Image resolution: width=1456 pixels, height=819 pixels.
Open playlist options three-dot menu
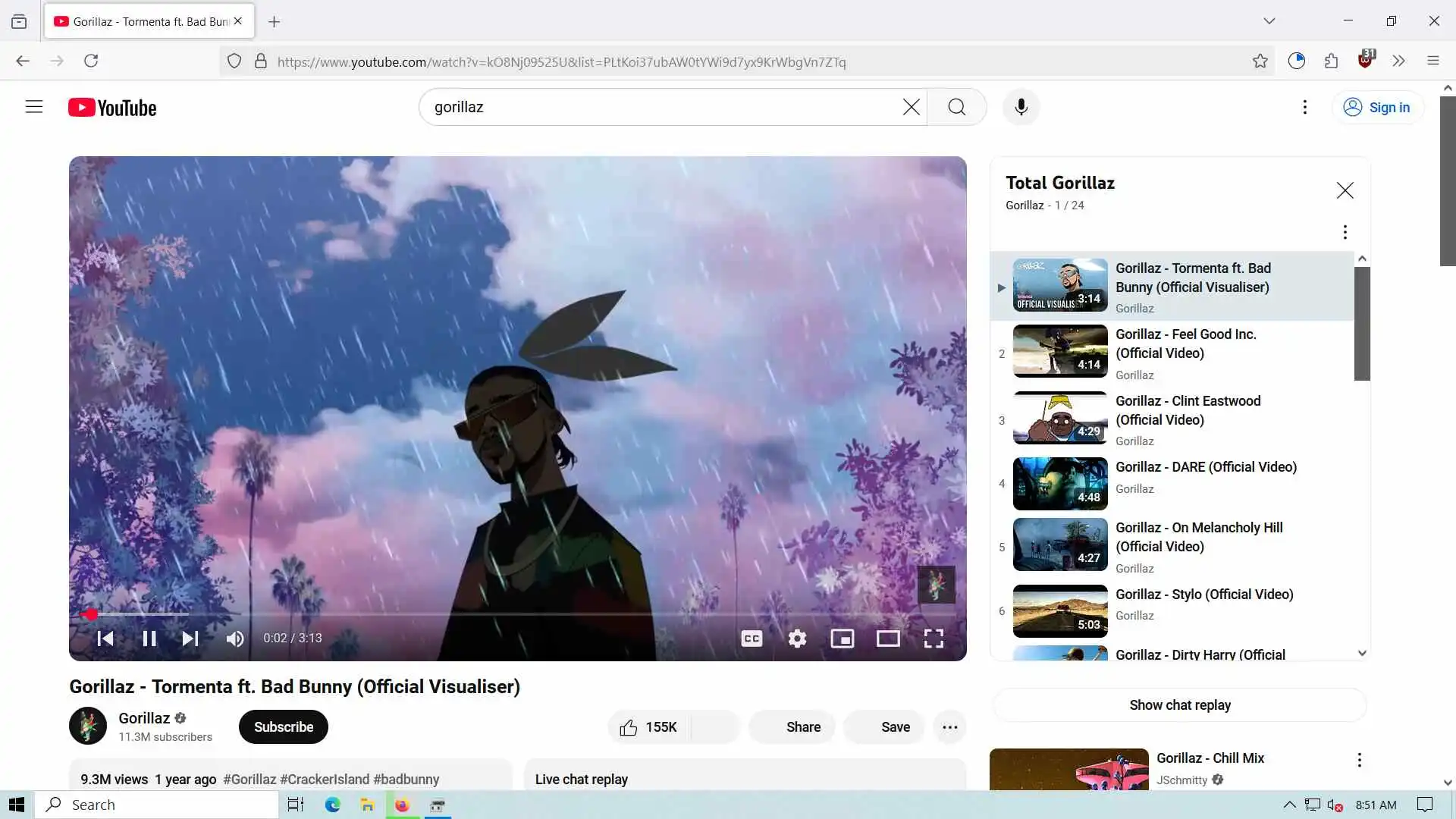tap(1345, 232)
